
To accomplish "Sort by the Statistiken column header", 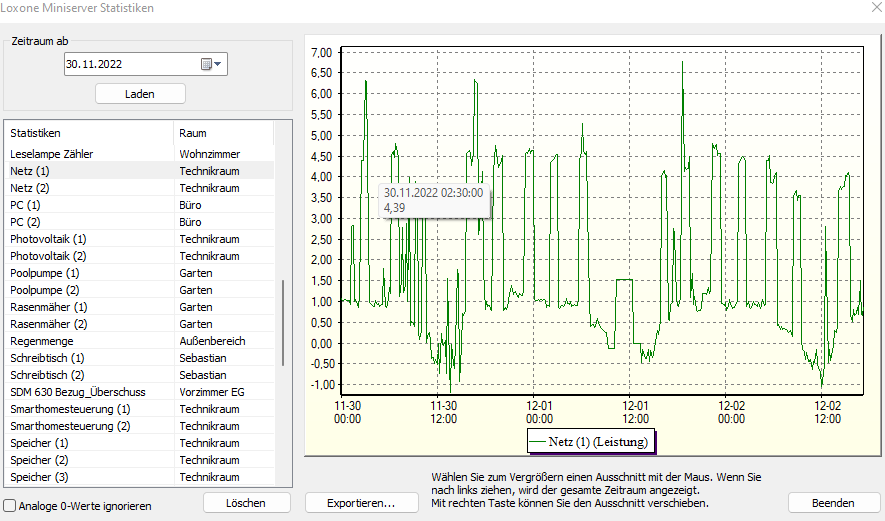I will point(88,133).
